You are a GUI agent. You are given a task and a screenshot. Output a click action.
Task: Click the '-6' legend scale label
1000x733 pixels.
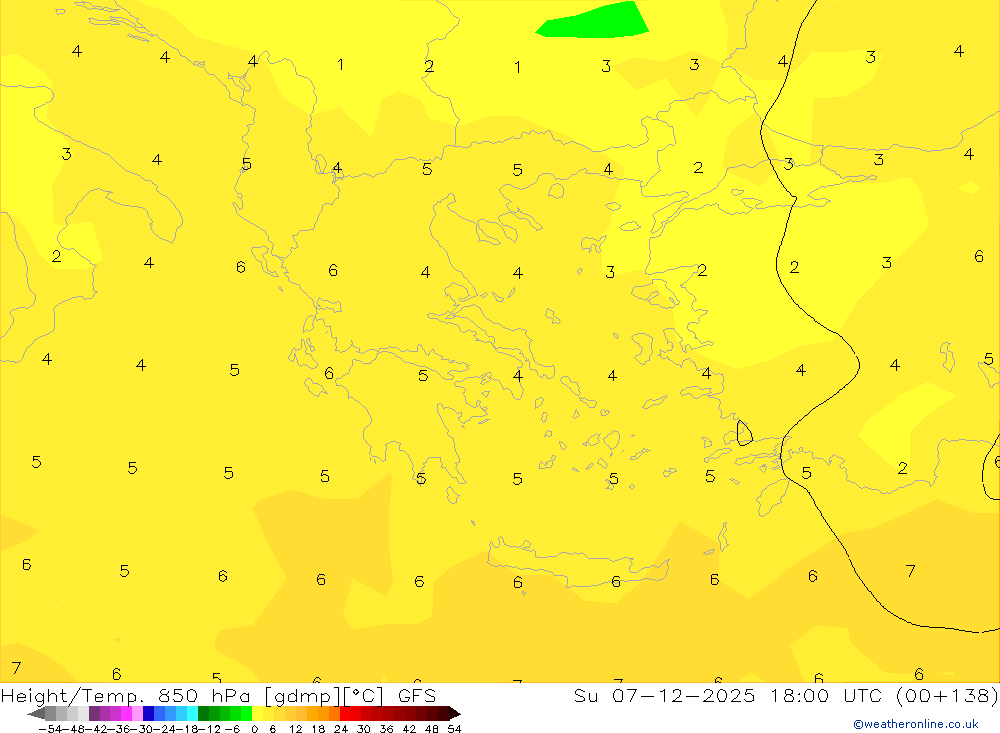[233, 729]
